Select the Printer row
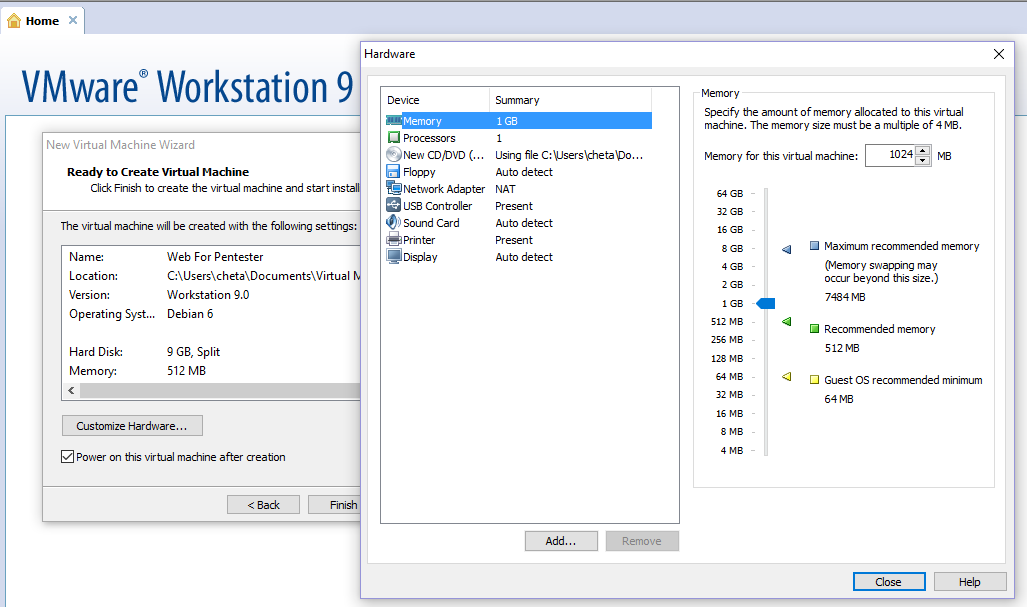This screenshot has width=1027, height=607. click(518, 240)
